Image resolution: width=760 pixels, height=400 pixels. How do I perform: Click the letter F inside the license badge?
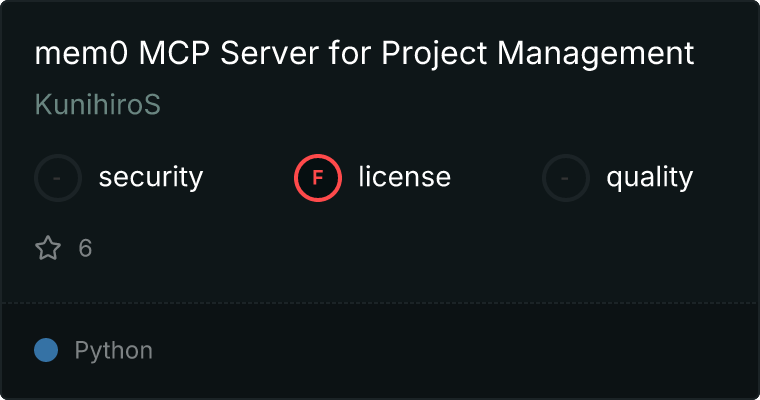coord(318,178)
